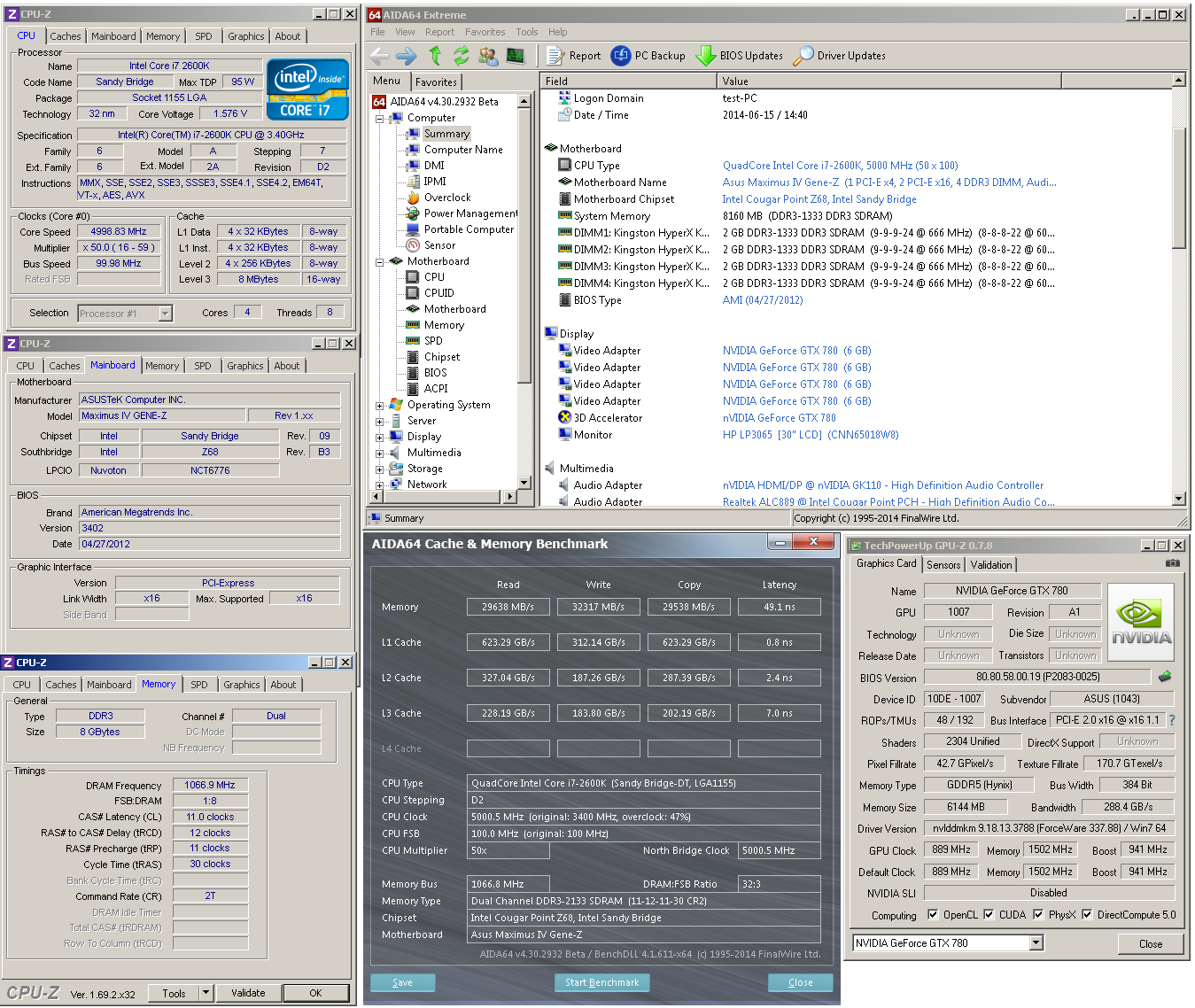Open the QuadCore Intel Core i7-2600K link

(840, 166)
